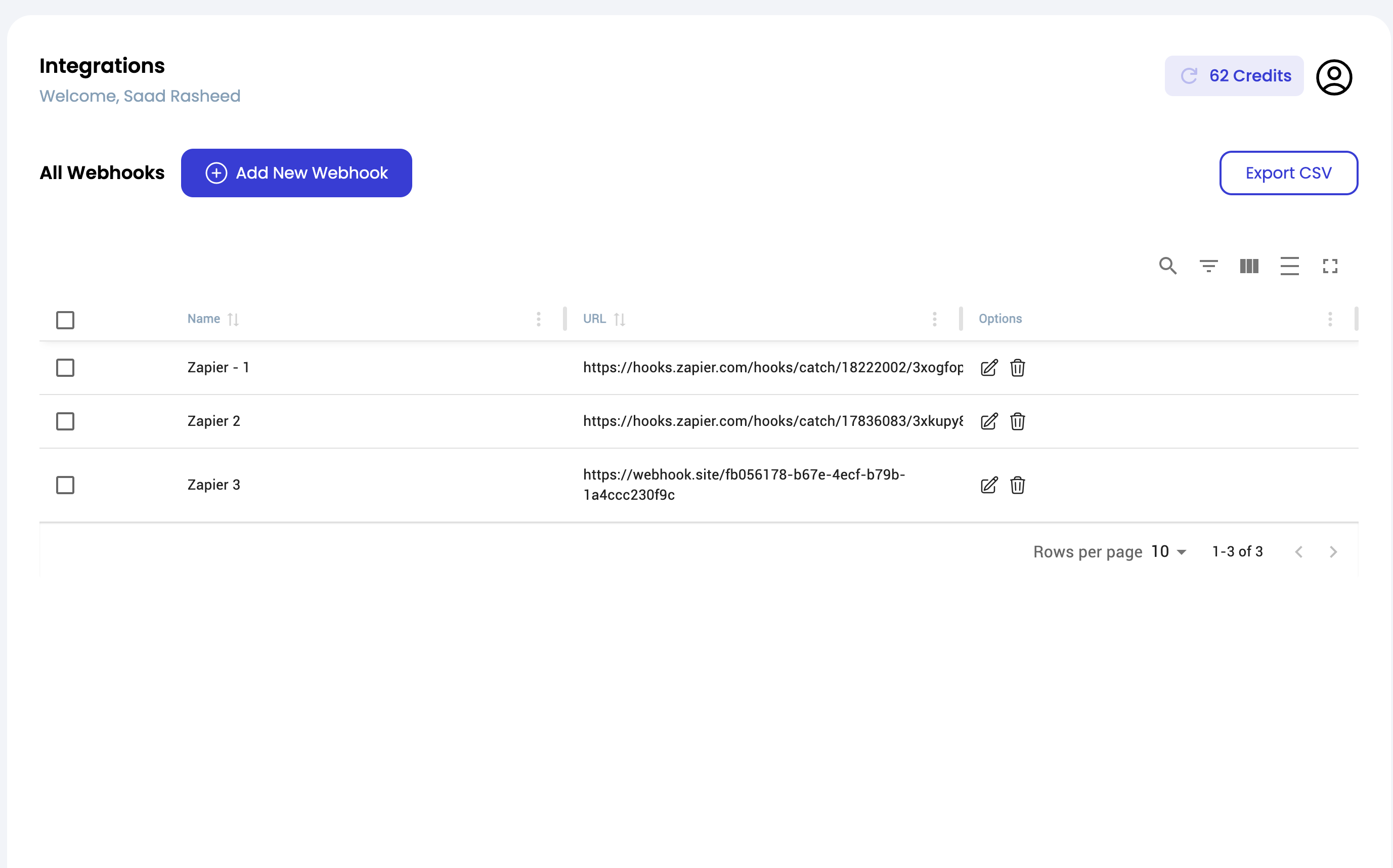Delete the Zapier 3 webhook

1017,485
